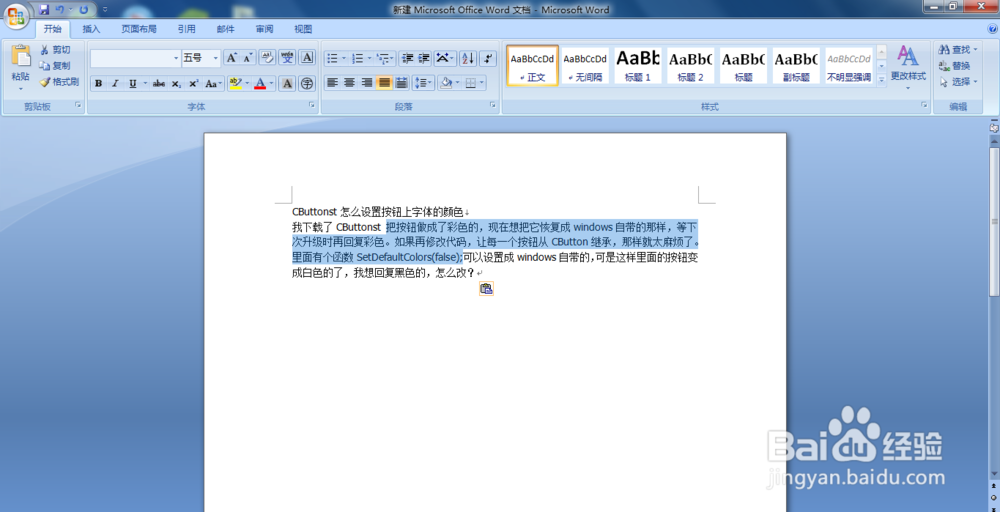Activate the Format Painter (格式刷)
This screenshot has height=512, width=1000.
click(59, 82)
